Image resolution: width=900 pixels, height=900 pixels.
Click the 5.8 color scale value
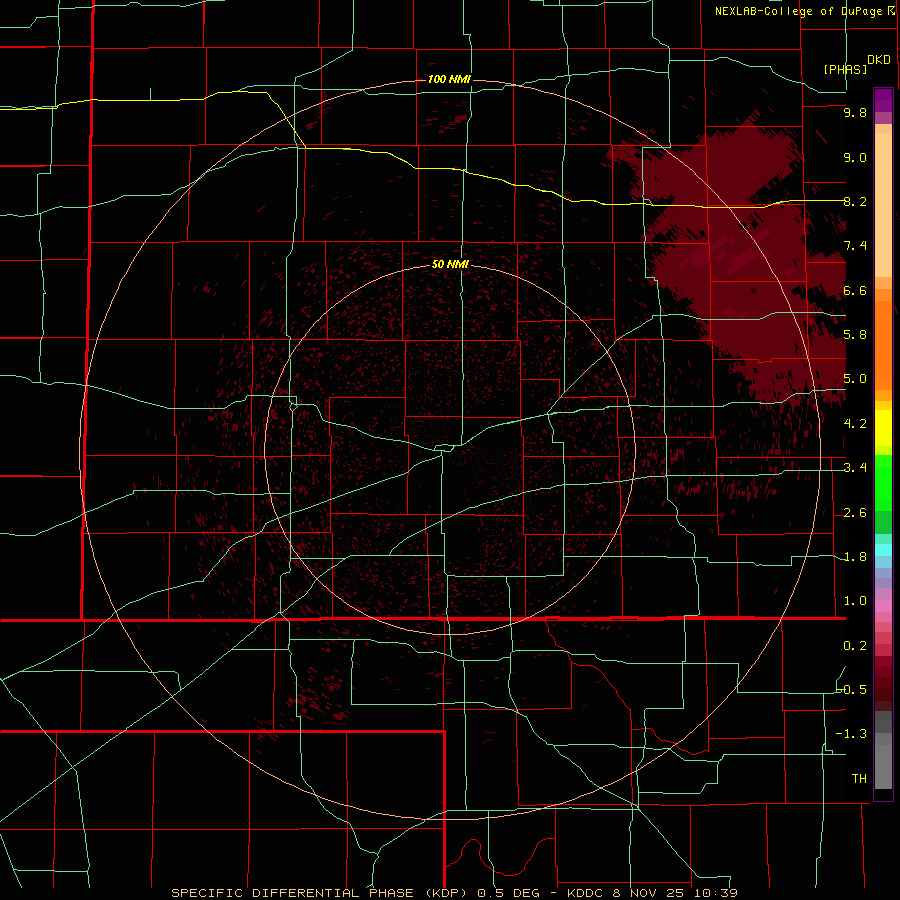coord(855,335)
